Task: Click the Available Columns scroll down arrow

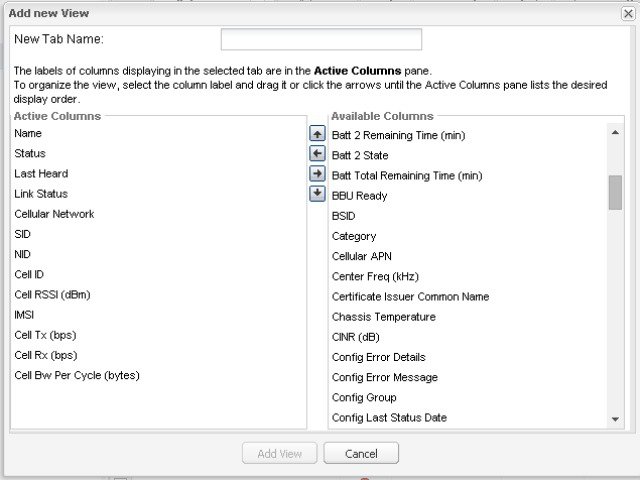Action: coord(615,420)
